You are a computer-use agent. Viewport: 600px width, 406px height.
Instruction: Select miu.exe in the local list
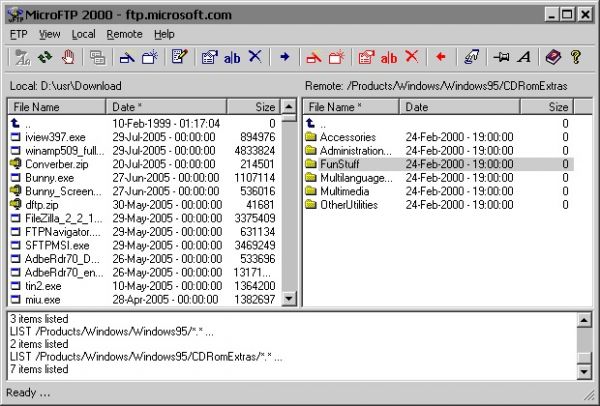pos(42,300)
